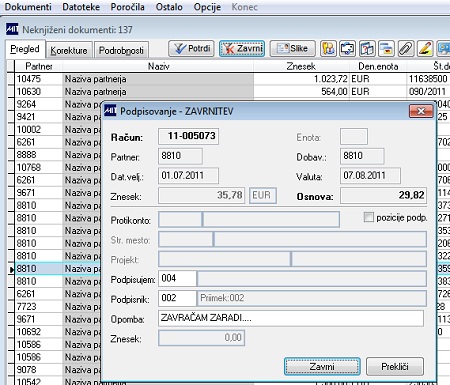This screenshot has height=385, width=450.
Task: Click document number cell 11638500
Action: click(x=428, y=79)
